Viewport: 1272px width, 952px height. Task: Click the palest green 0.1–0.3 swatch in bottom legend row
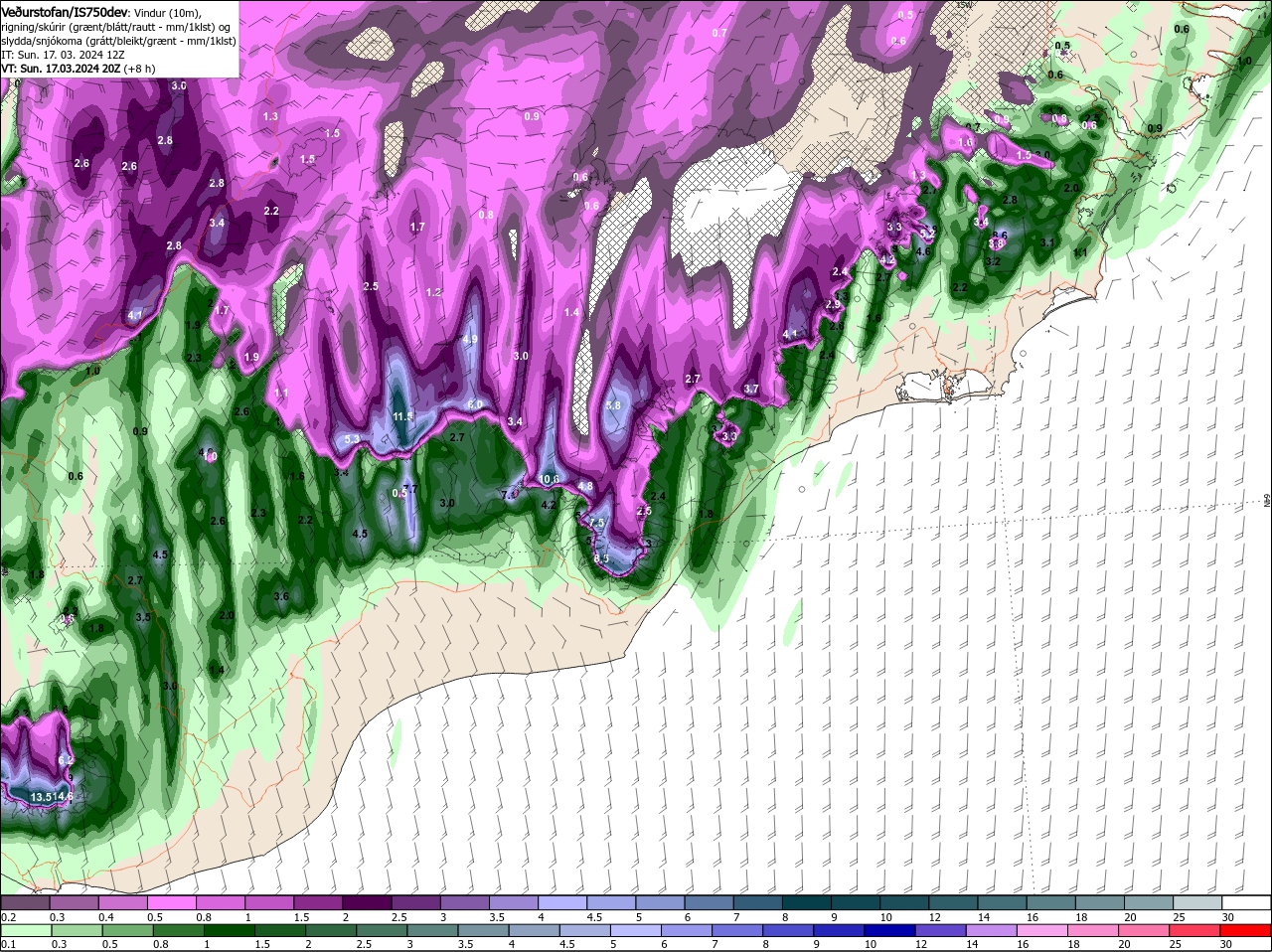pos(24,930)
